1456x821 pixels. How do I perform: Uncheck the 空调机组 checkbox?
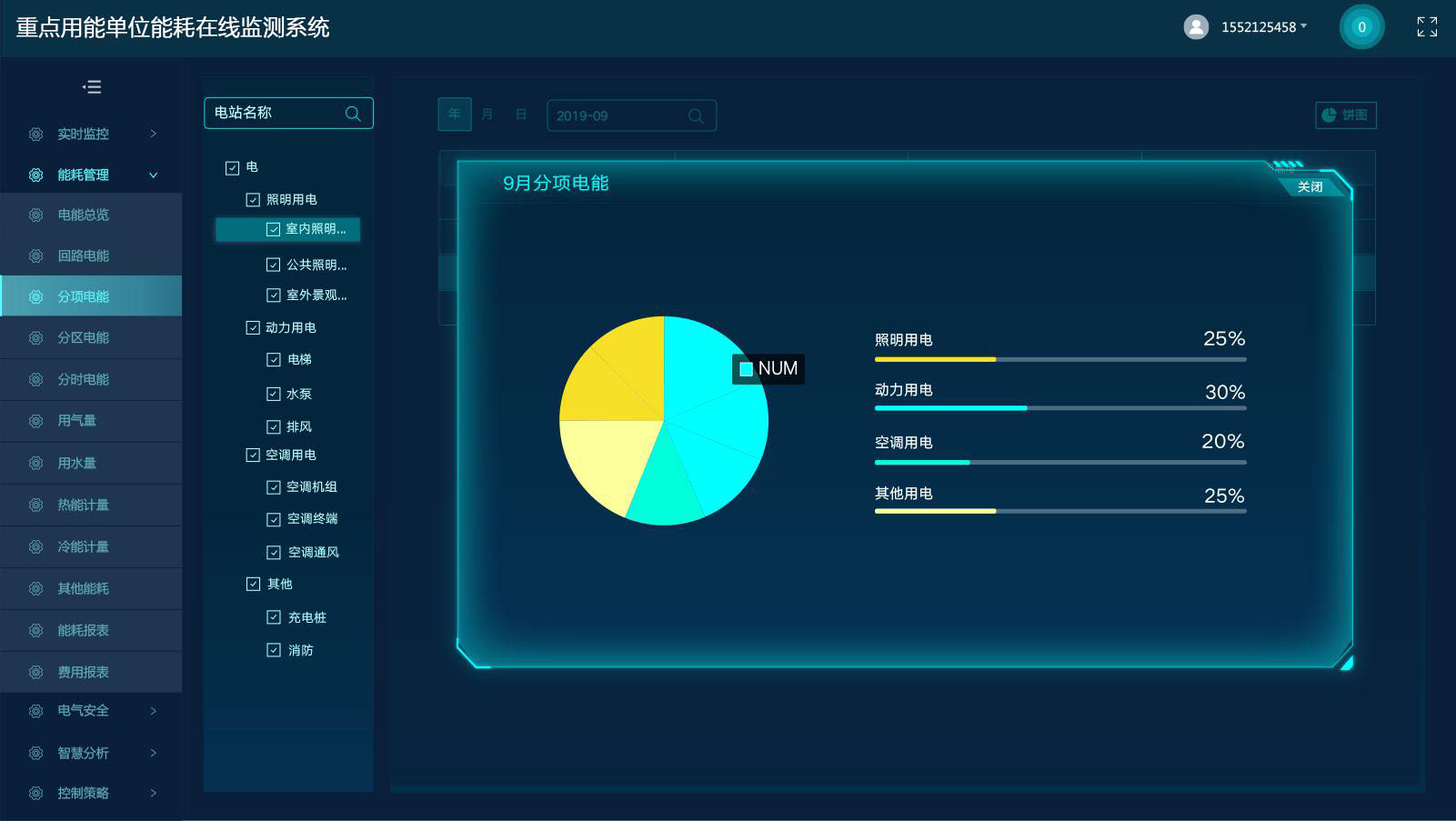(x=273, y=487)
